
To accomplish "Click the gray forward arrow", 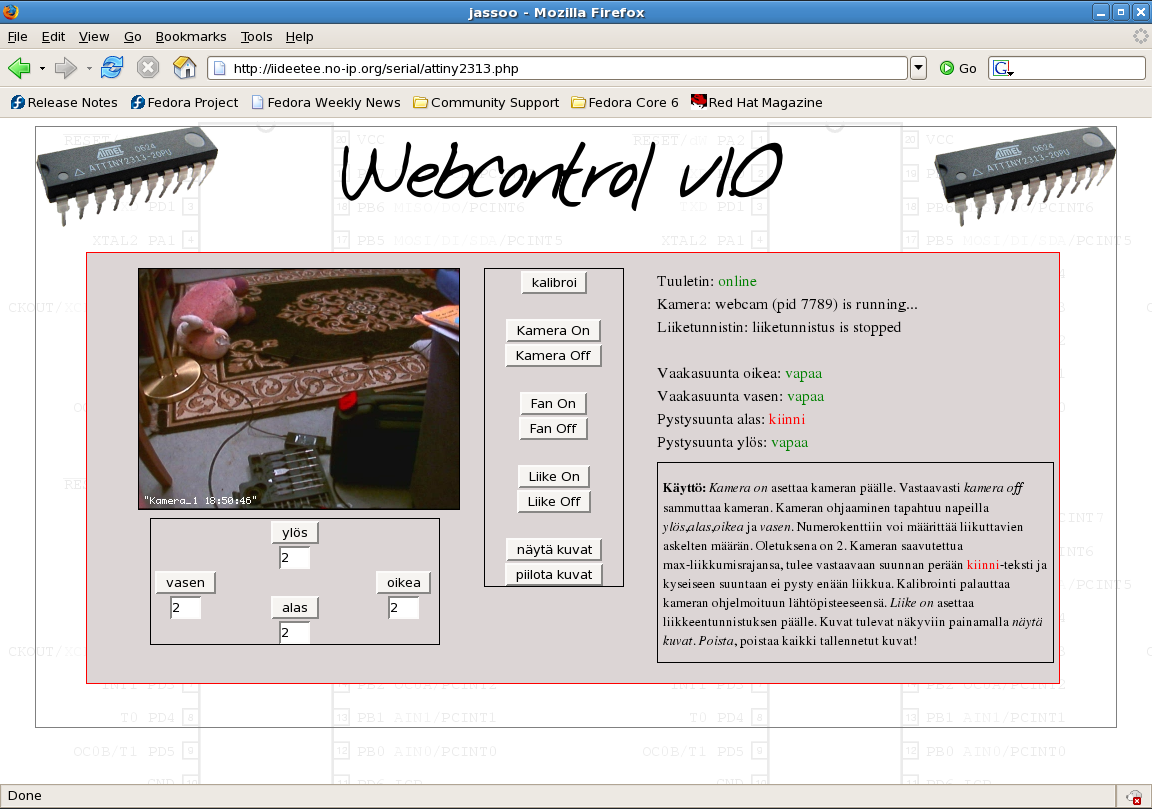I will tap(66, 68).
